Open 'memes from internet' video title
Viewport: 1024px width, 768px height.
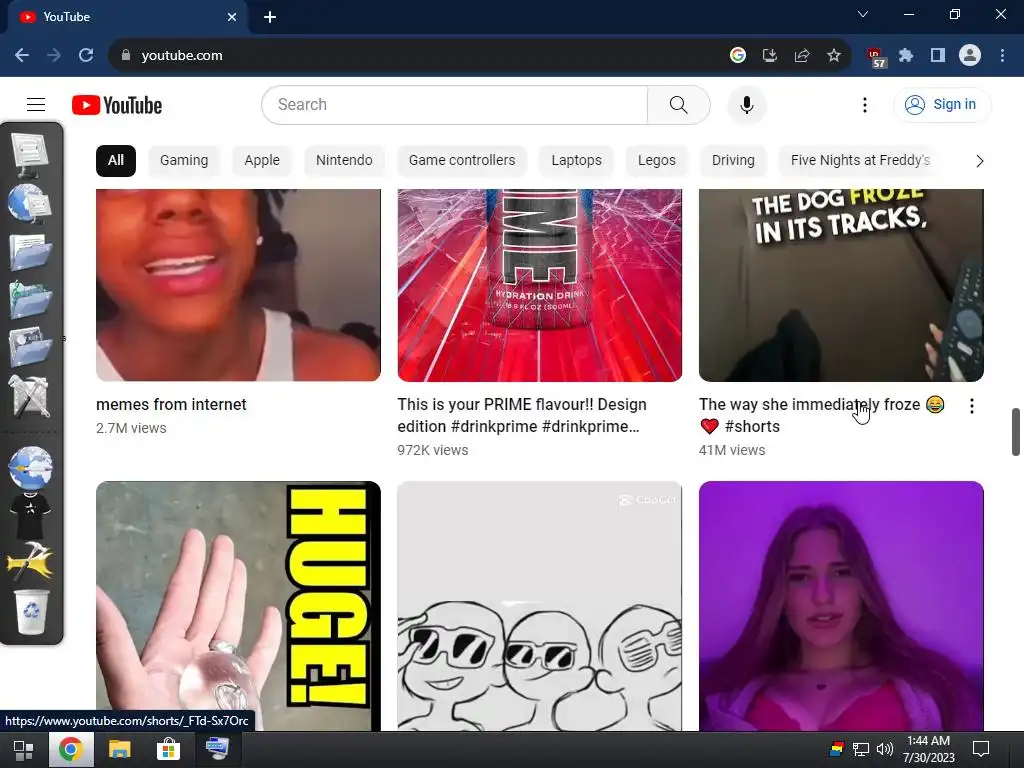click(171, 405)
